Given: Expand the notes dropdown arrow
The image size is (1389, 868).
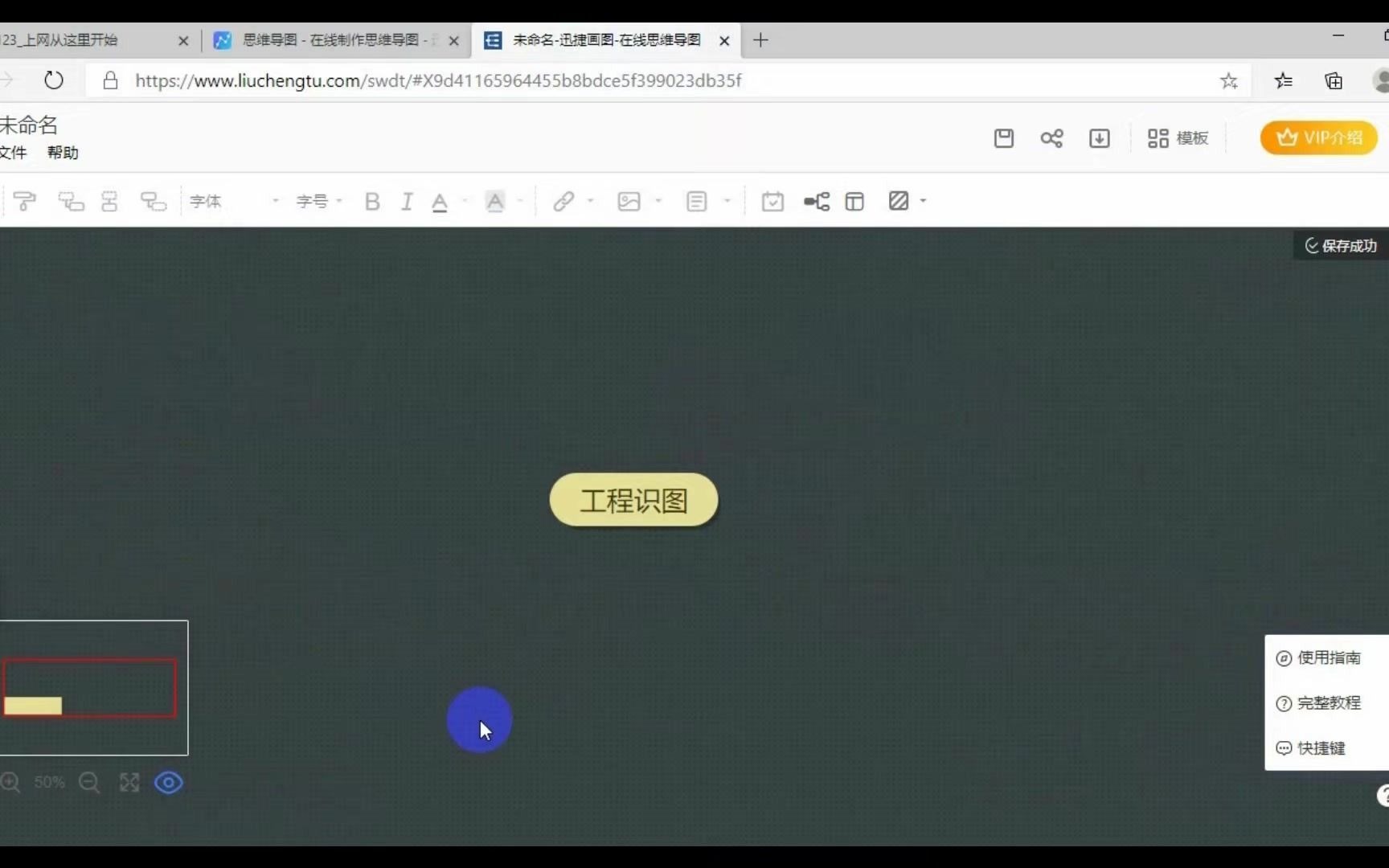Looking at the screenshot, I should tap(727, 201).
